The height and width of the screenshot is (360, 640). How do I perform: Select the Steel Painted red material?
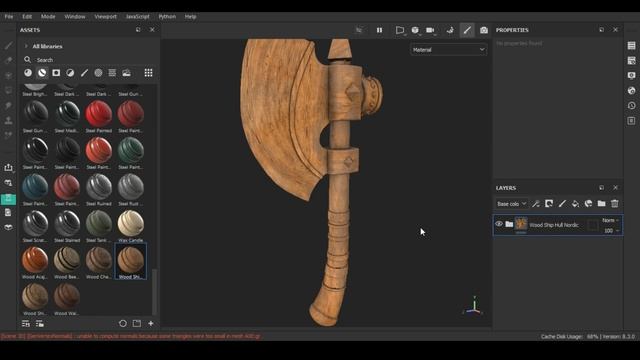[98, 117]
